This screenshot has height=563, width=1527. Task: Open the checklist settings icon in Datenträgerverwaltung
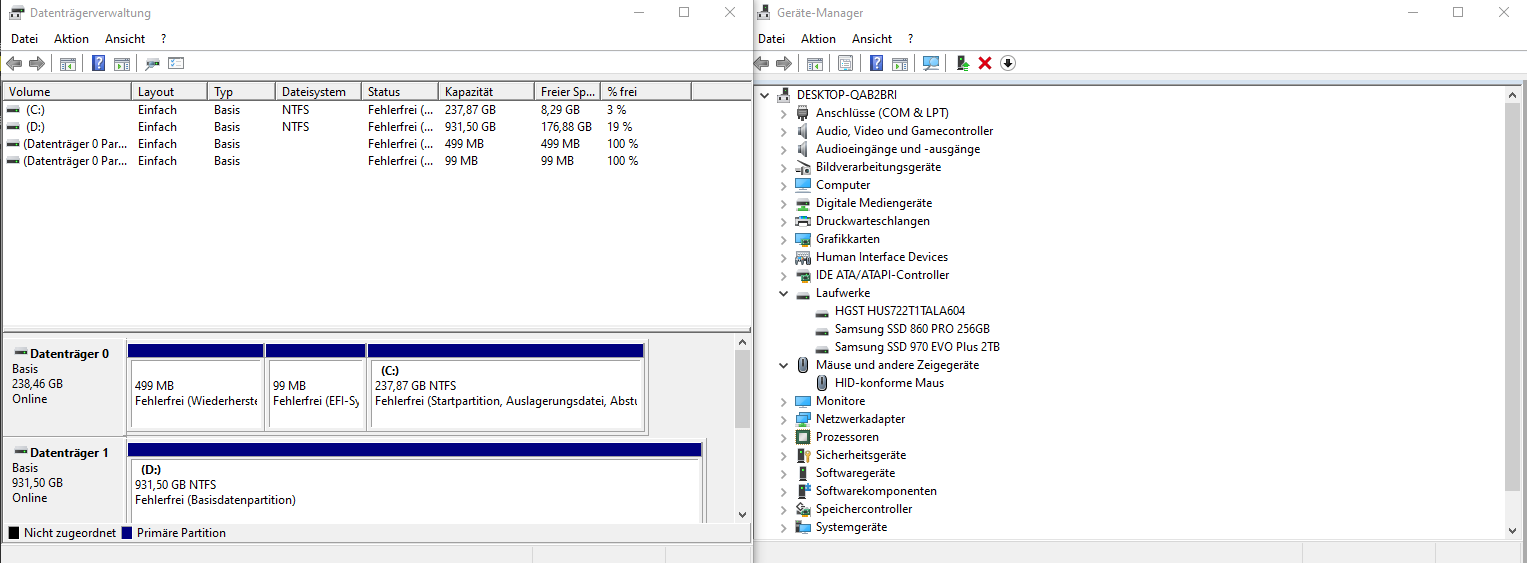[176, 63]
